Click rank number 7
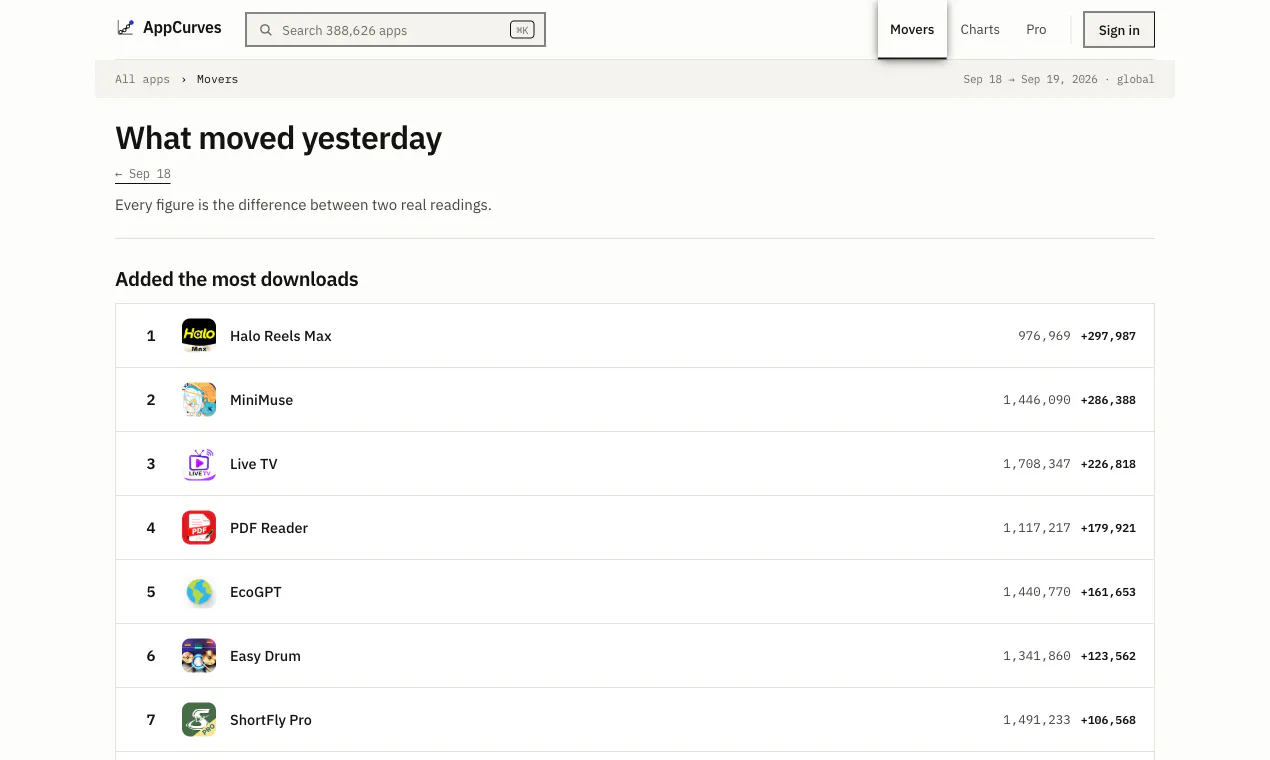 pos(151,720)
